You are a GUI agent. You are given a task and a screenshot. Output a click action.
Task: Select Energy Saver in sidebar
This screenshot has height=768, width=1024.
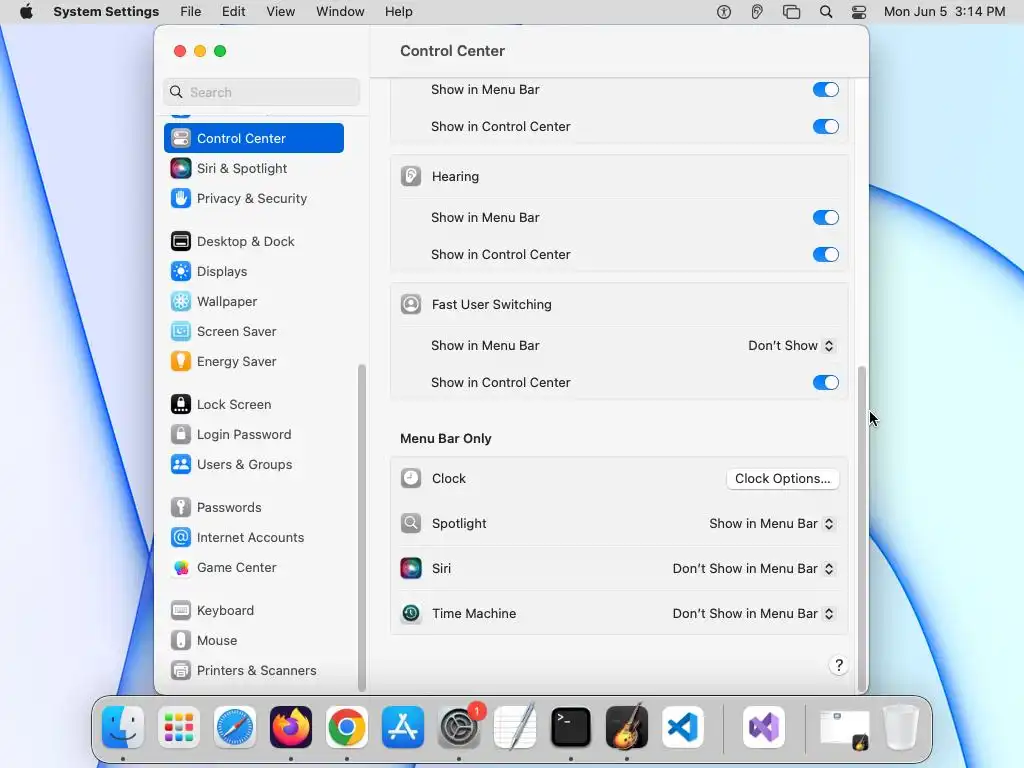(253, 362)
